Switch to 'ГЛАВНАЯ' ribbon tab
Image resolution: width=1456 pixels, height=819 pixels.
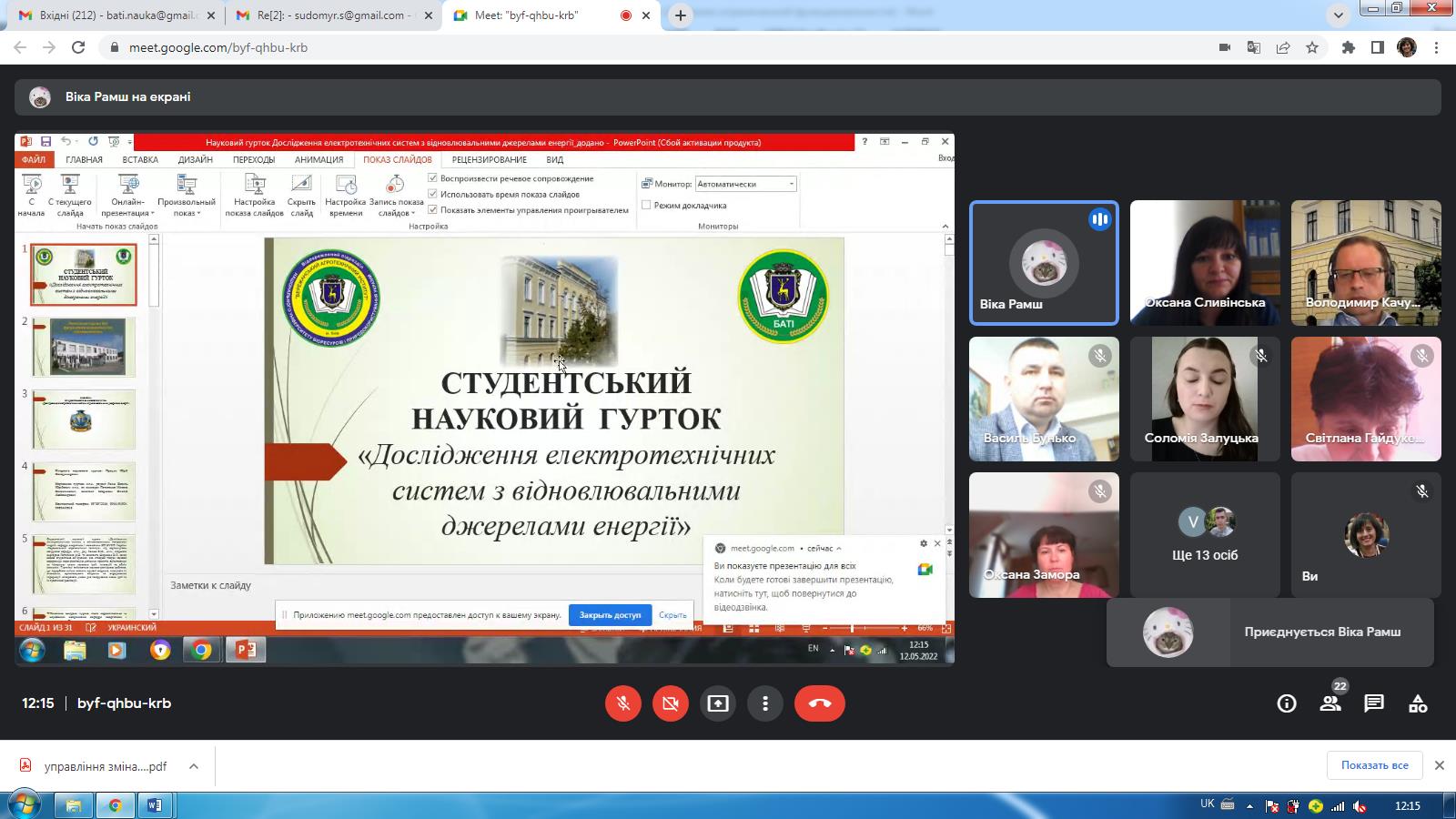[84, 159]
